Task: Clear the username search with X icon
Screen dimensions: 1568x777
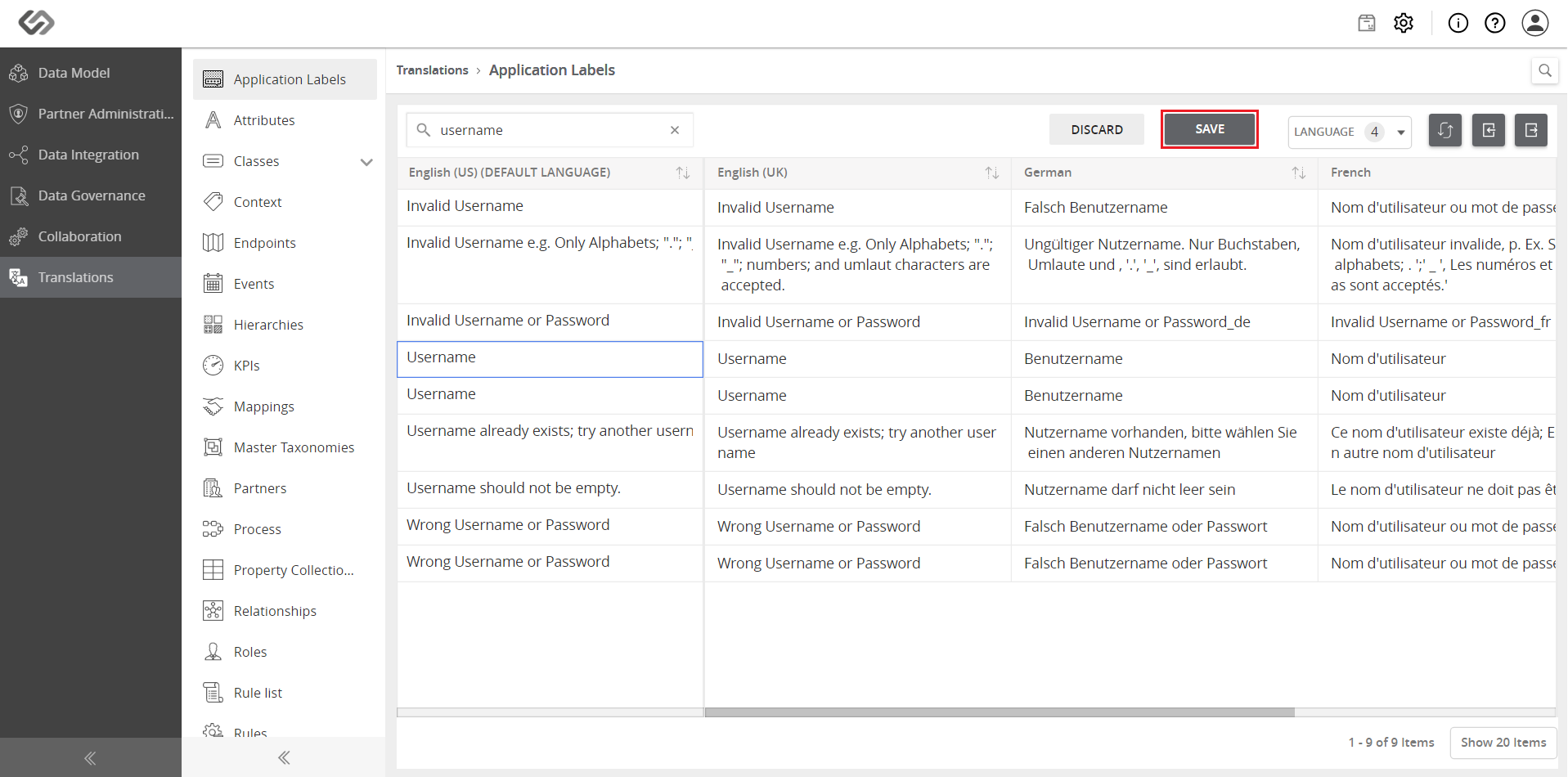Action: coord(675,130)
